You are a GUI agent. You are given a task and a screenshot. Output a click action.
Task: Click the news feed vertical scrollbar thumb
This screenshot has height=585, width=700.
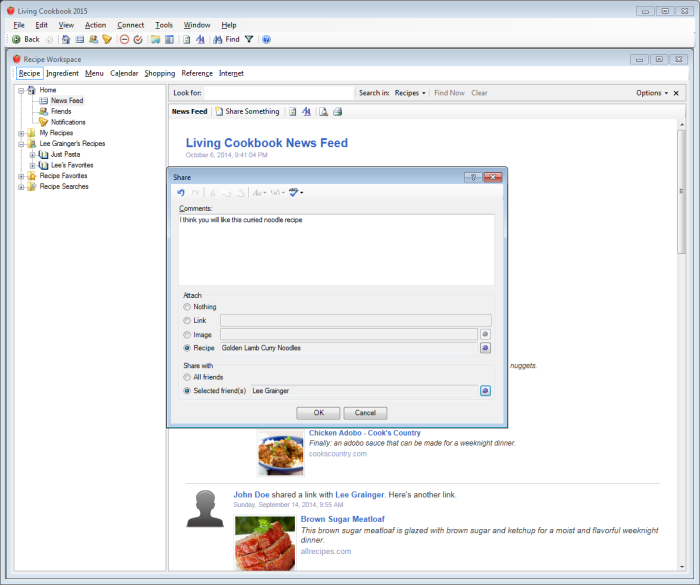point(681,192)
